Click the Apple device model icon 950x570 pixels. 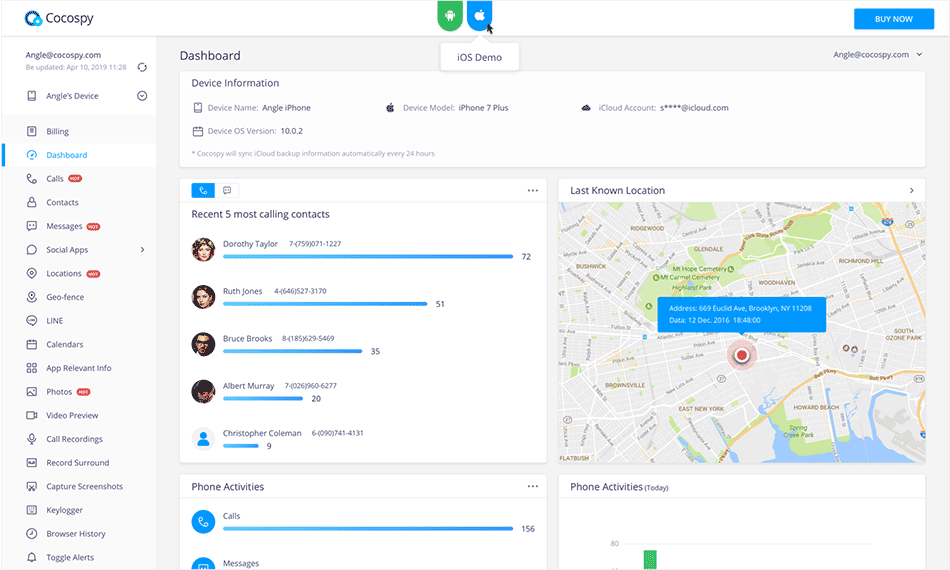click(x=390, y=108)
